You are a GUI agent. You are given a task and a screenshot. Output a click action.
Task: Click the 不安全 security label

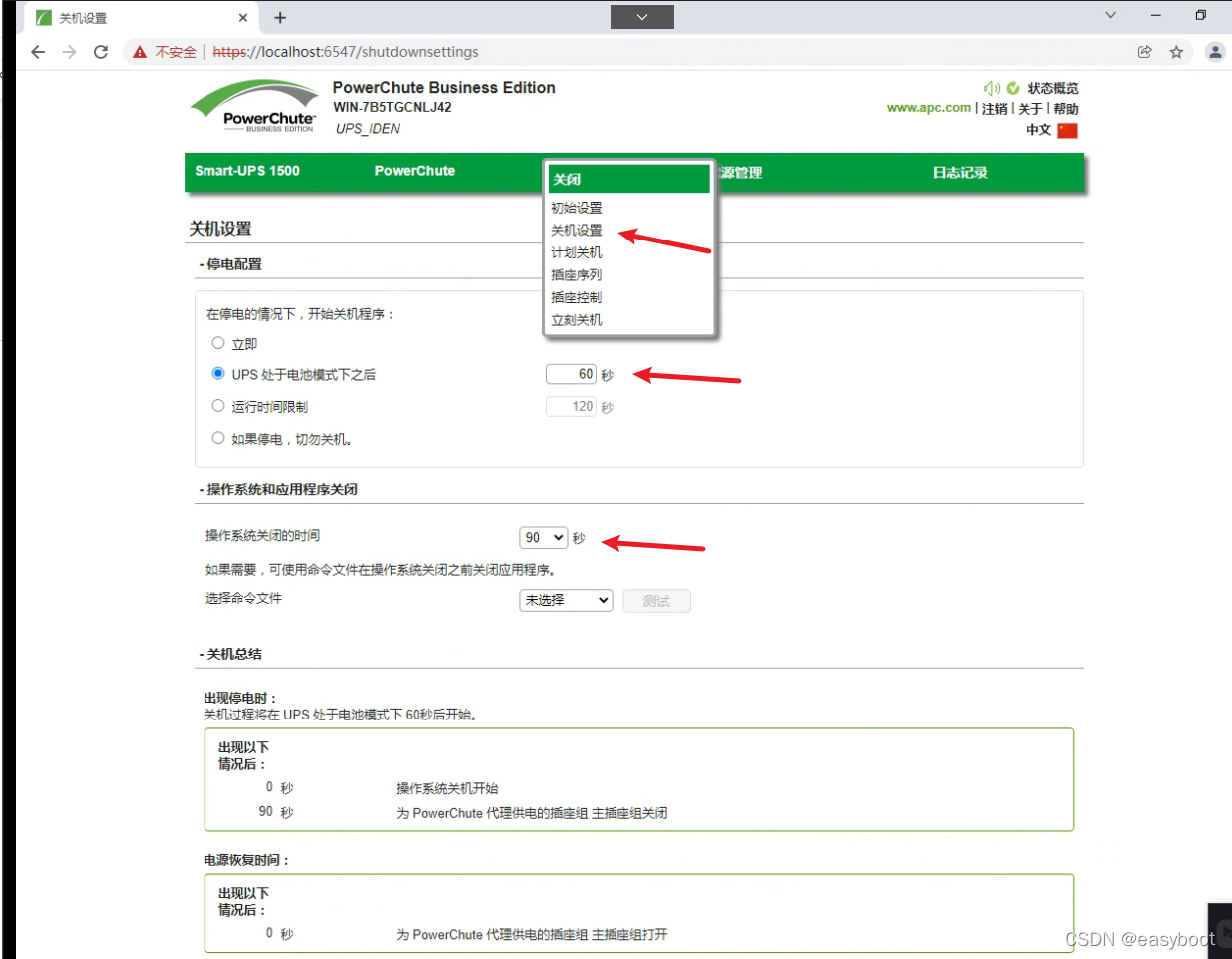(x=176, y=52)
